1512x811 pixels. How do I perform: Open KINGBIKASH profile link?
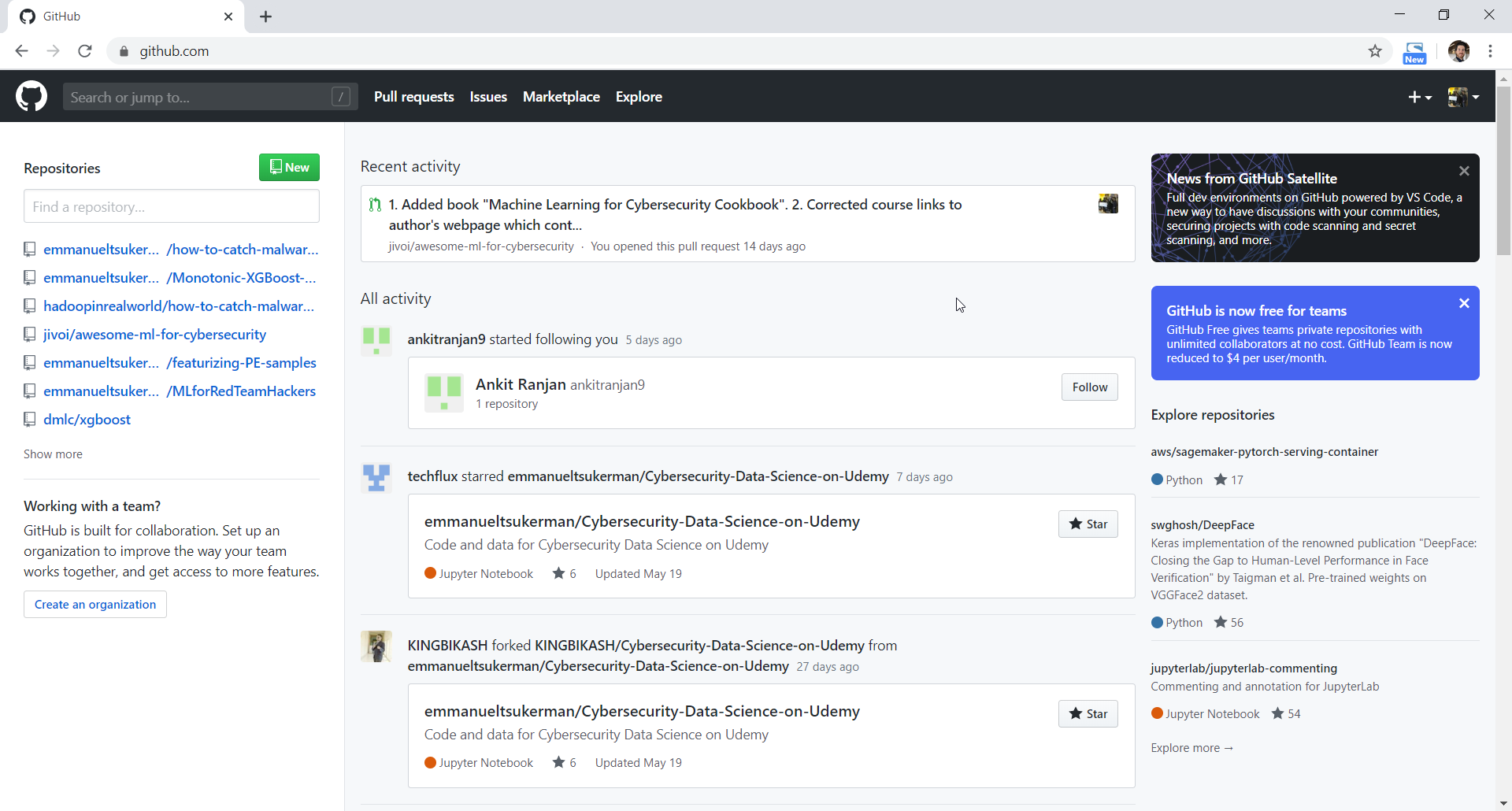tap(447, 646)
